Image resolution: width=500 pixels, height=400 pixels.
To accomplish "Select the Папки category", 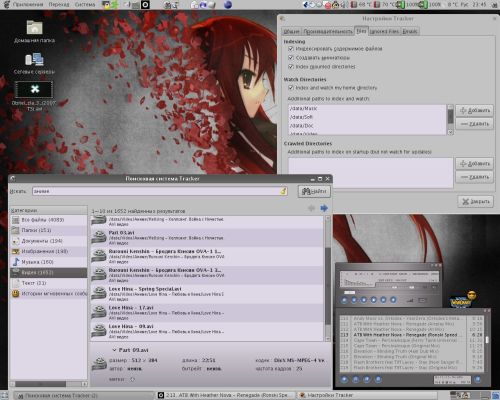I will pyautogui.click(x=49, y=230).
